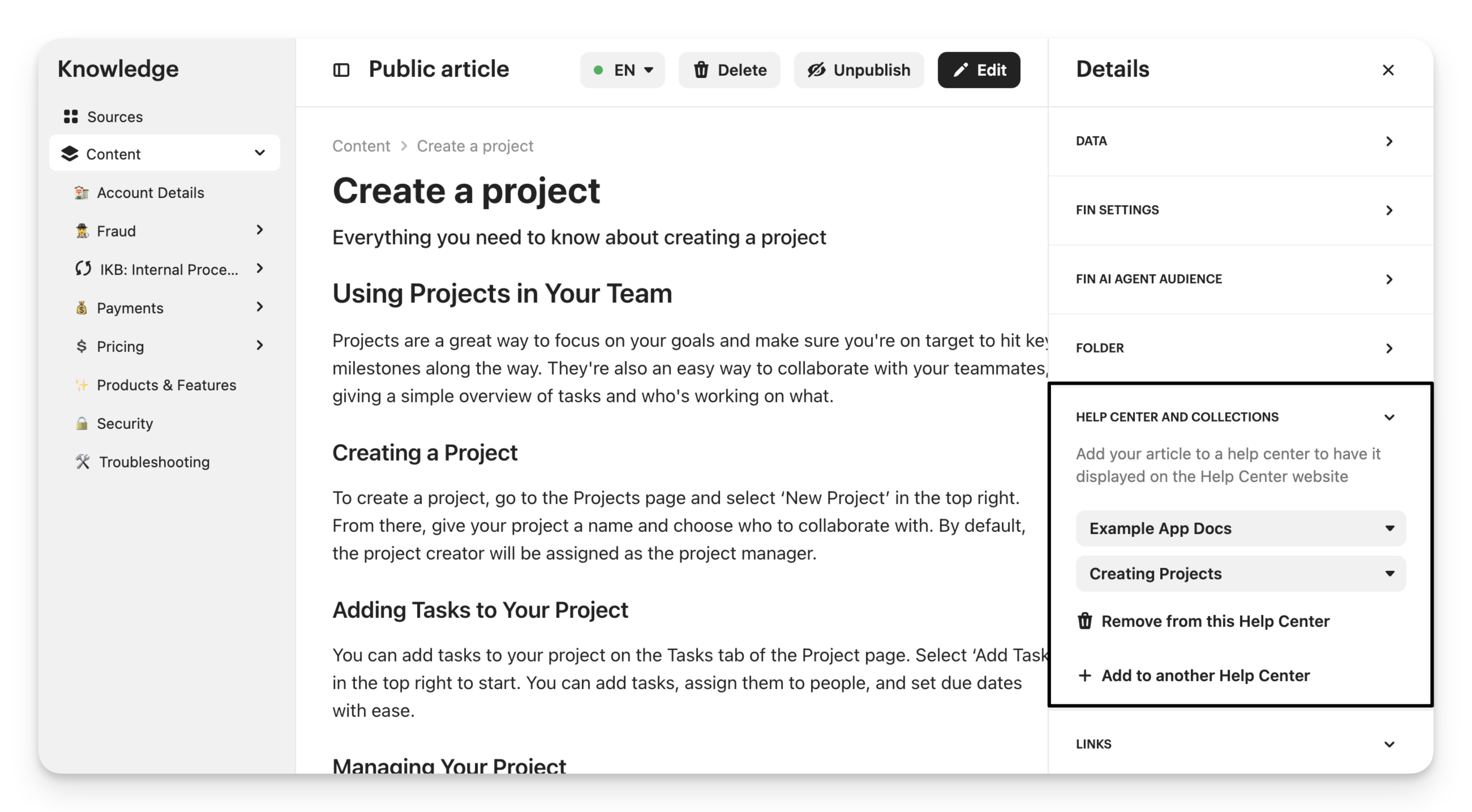Viewport: 1472px width, 812px height.
Task: Open the Example App Docs dropdown
Action: point(1241,529)
